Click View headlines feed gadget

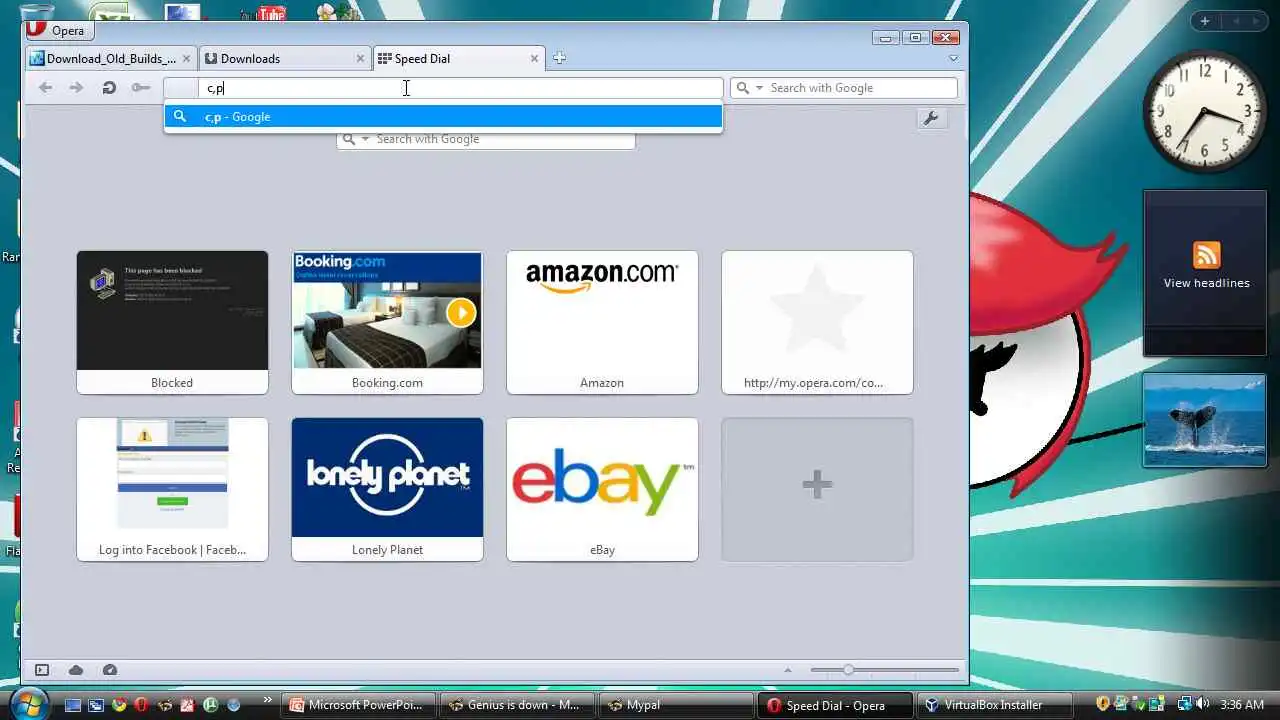click(x=1206, y=283)
